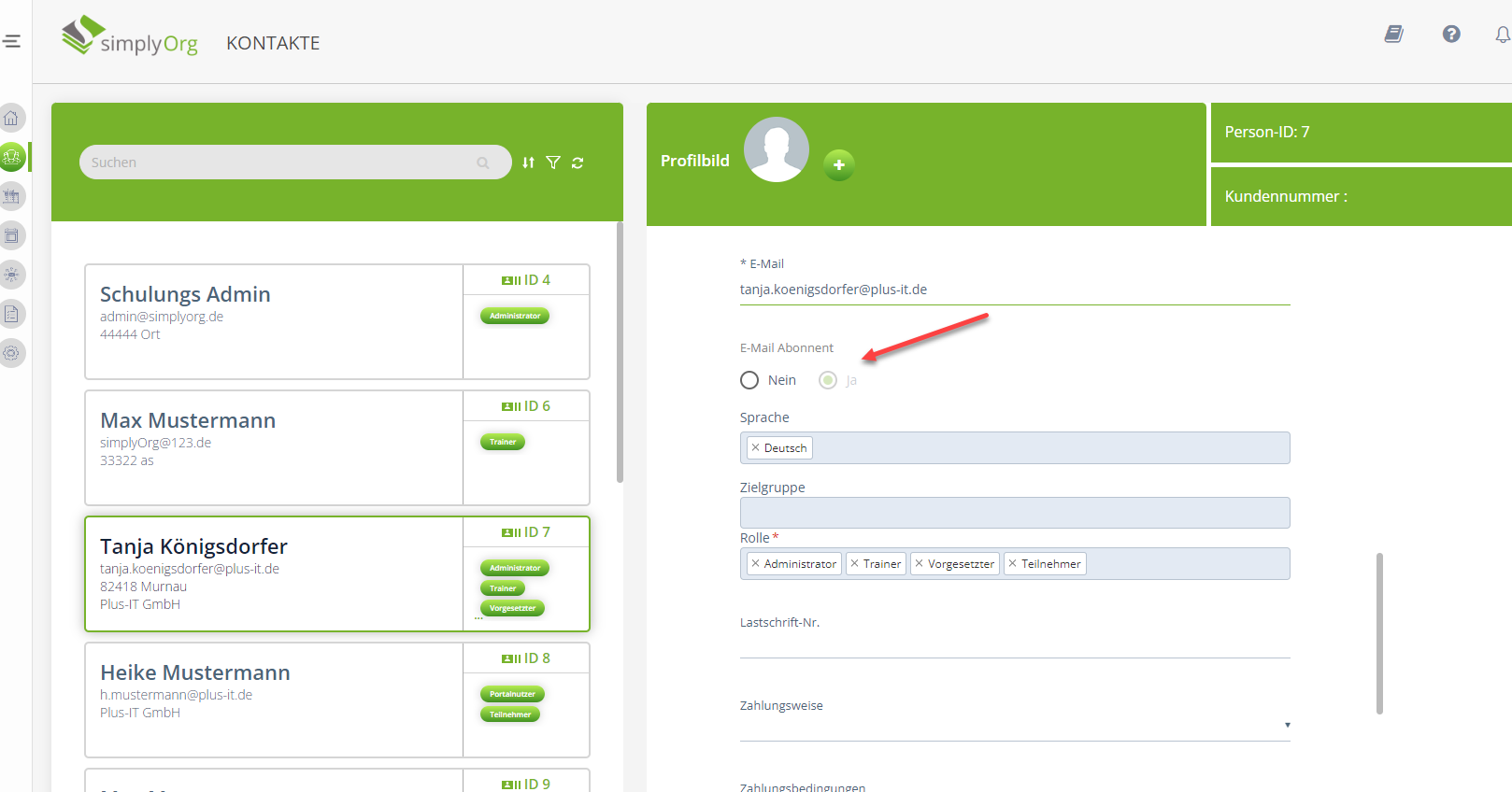This screenshot has height=792, width=1512.
Task: Open the calendar sidebar icon
Action: (11, 236)
